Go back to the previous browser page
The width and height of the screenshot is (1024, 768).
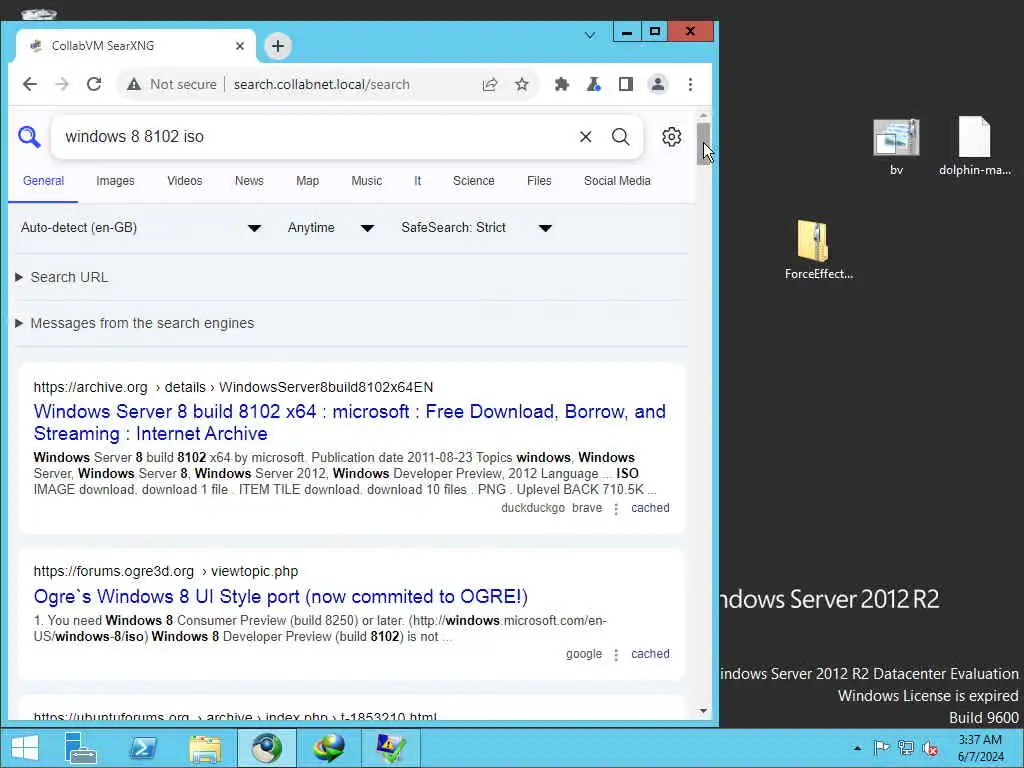coord(30,84)
